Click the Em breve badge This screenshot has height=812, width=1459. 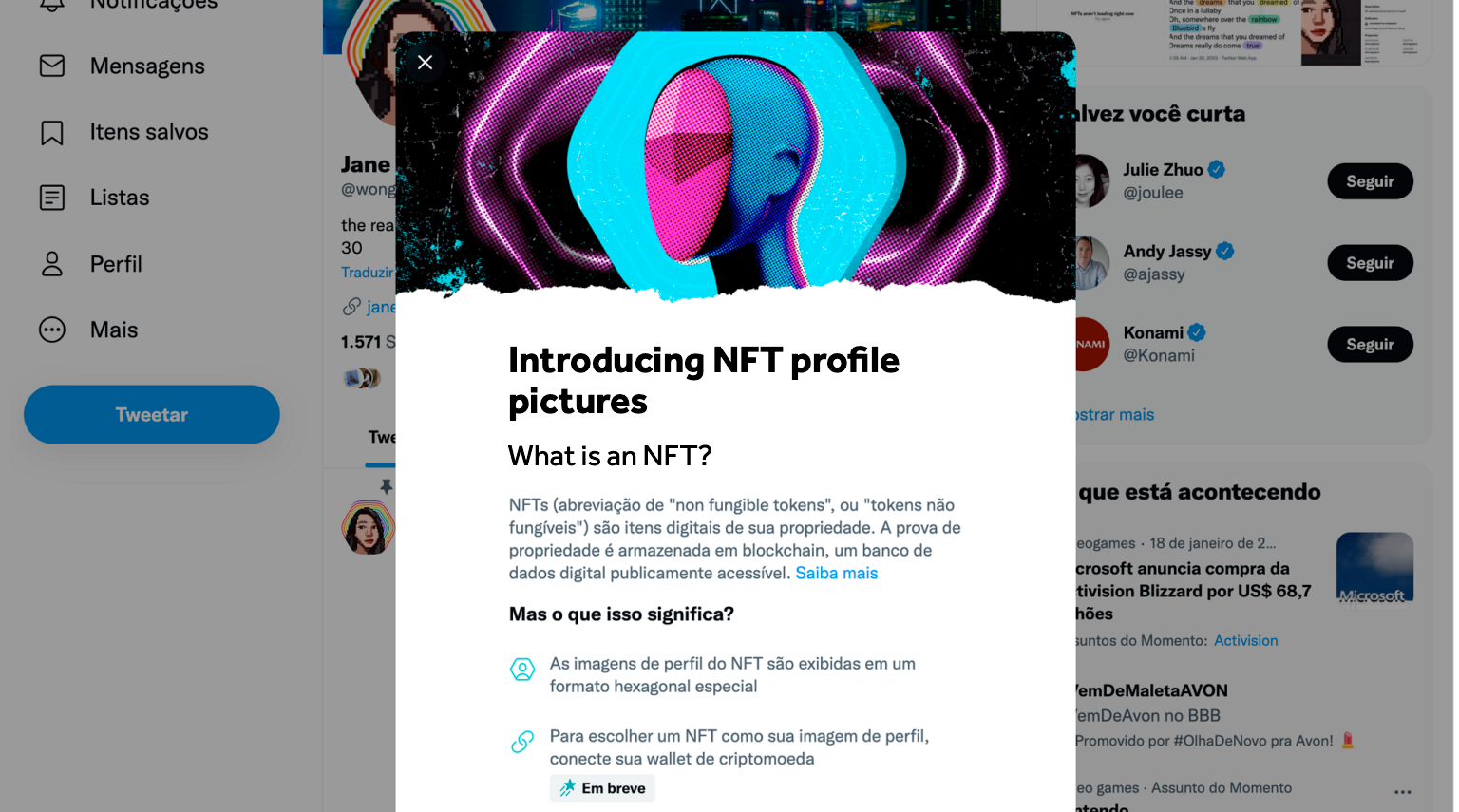[602, 788]
